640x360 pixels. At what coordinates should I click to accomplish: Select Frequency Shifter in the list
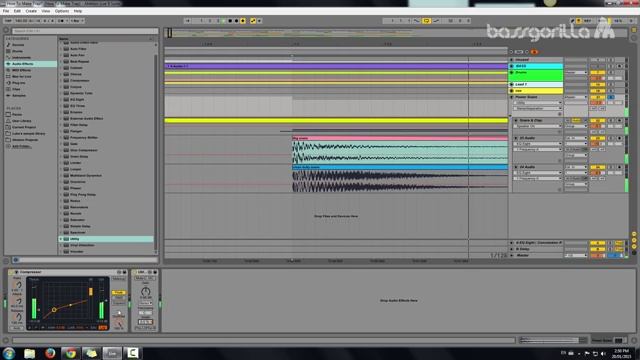pos(84,138)
